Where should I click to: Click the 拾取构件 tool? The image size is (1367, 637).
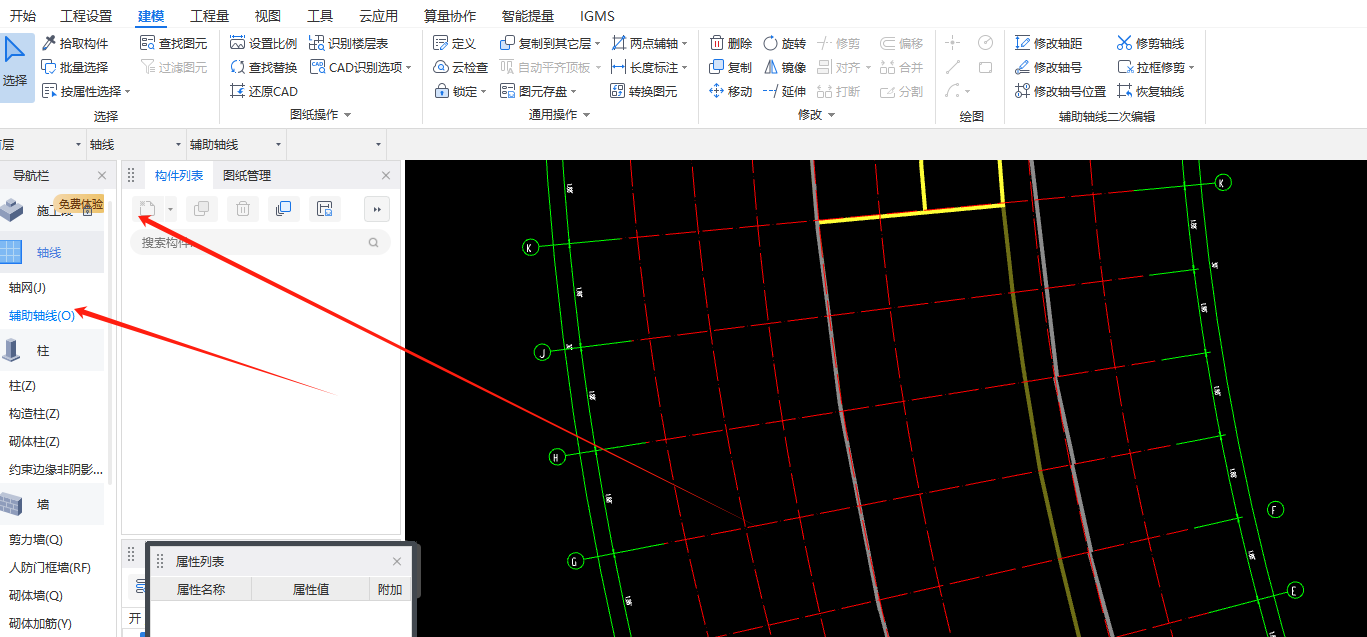[75, 43]
